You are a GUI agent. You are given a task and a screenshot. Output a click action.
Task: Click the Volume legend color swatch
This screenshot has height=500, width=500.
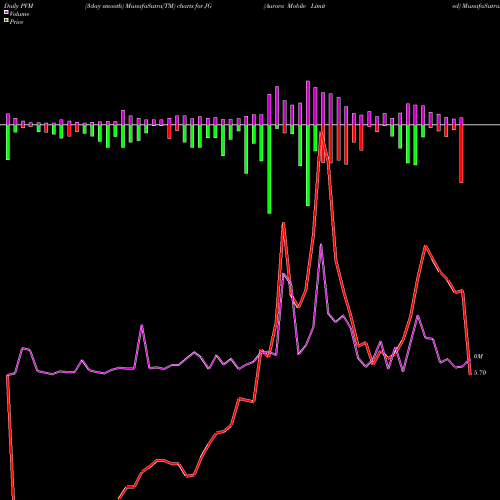click(x=6, y=13)
